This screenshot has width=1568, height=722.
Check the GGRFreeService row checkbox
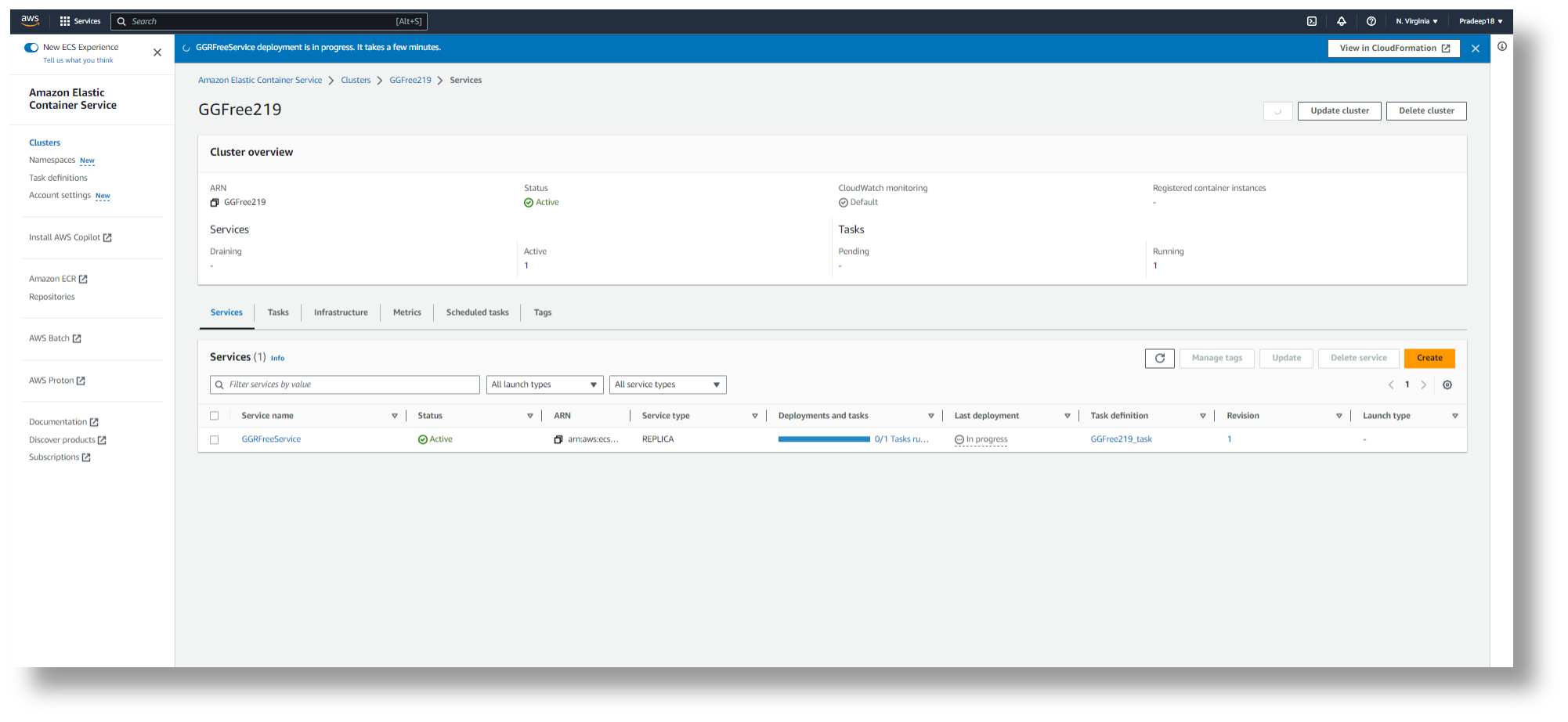click(215, 440)
